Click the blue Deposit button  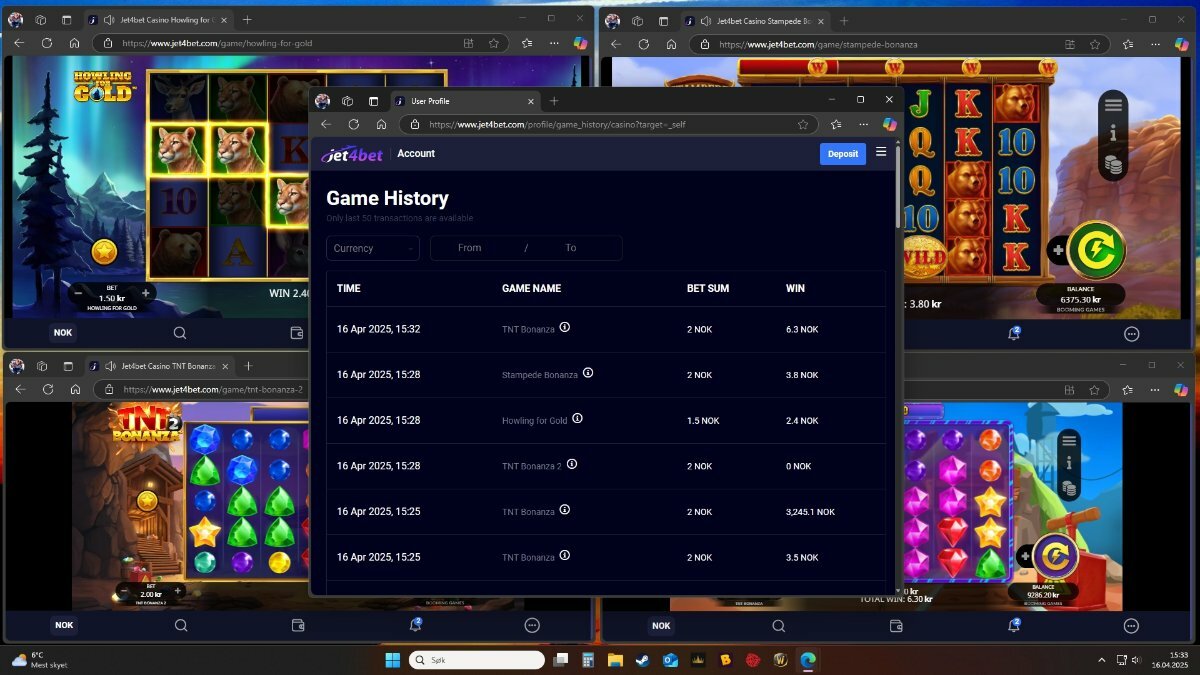(842, 154)
